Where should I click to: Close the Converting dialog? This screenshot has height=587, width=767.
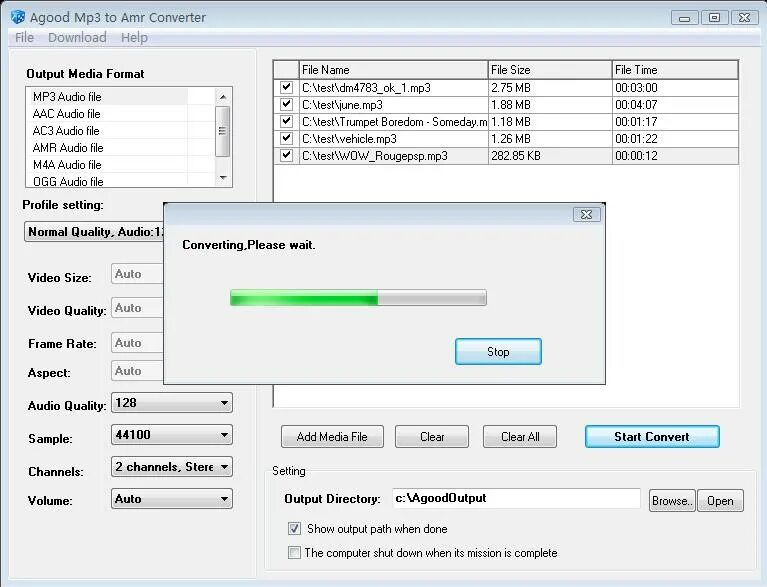[586, 214]
